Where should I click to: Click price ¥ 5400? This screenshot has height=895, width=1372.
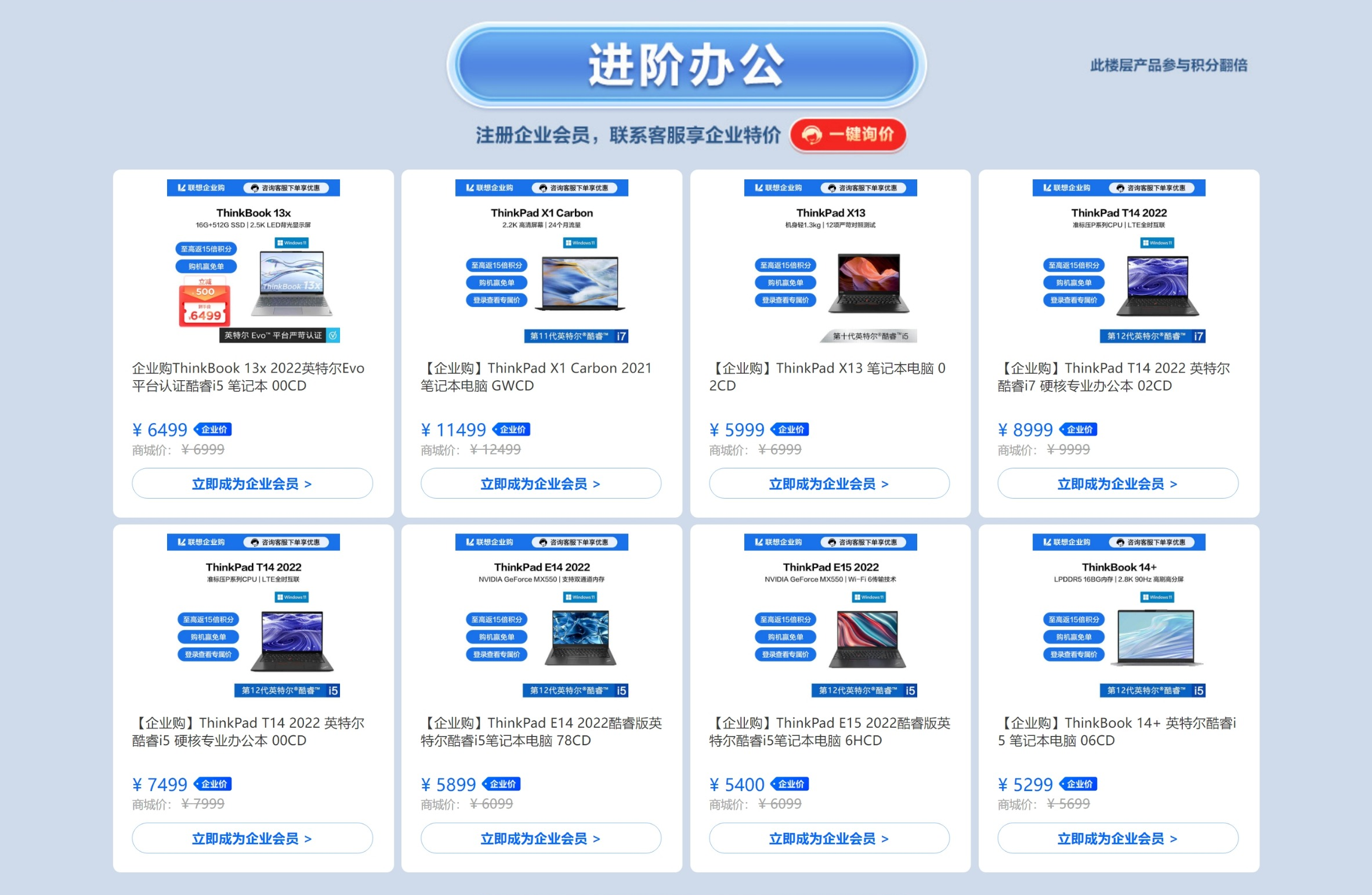737,785
